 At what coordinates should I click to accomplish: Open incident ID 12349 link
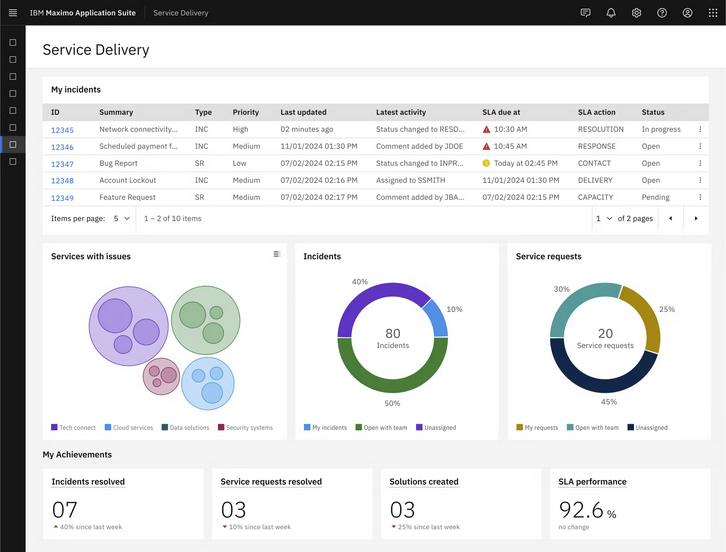tap(62, 198)
